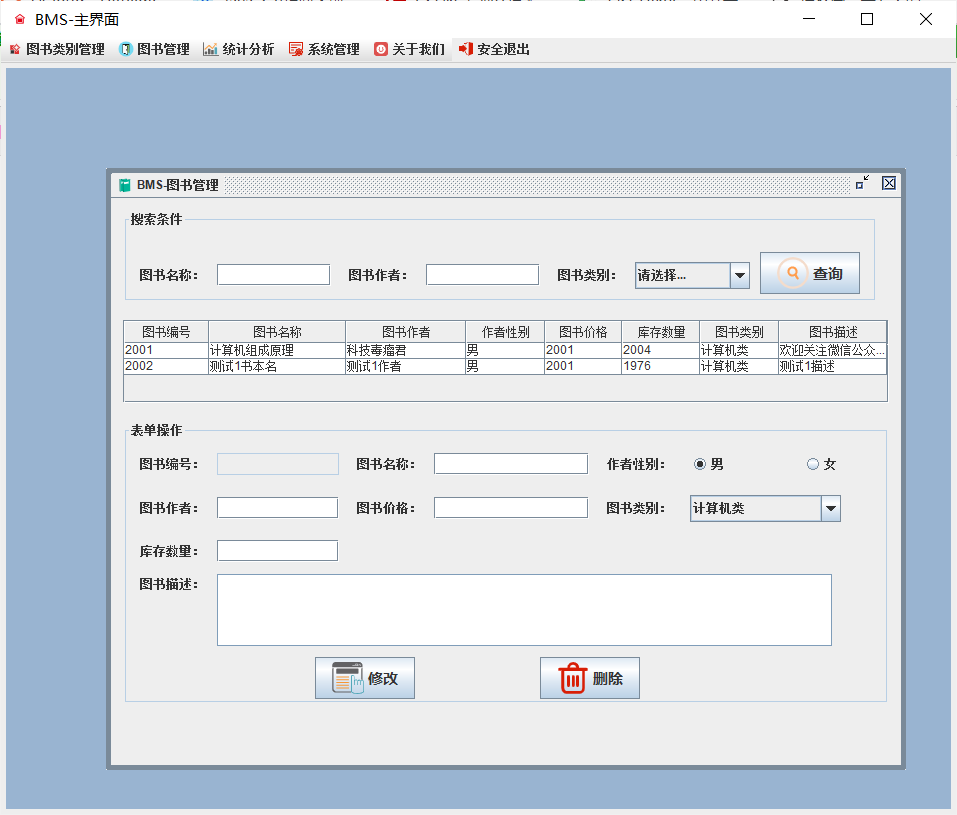Expand the 请选择... category search dropdown arrow

tap(740, 275)
